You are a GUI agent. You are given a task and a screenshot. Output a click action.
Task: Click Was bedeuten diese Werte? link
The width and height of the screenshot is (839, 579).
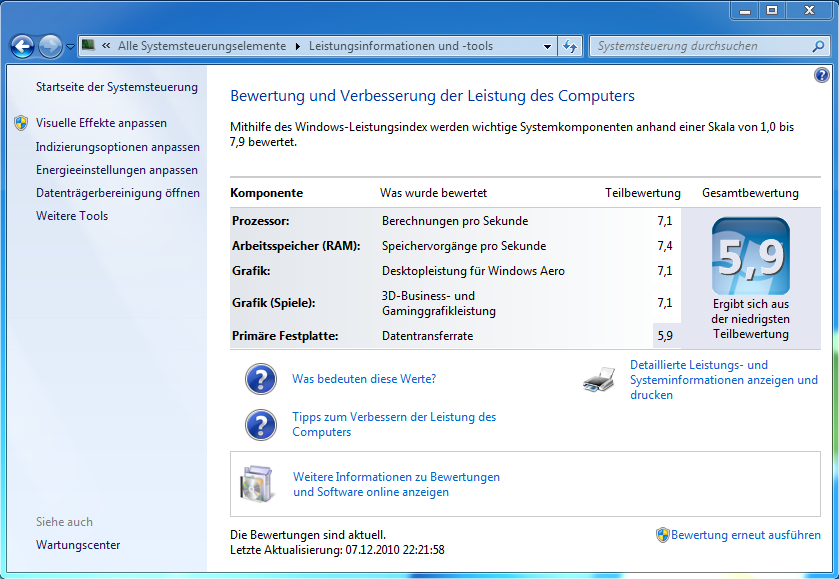coord(364,379)
